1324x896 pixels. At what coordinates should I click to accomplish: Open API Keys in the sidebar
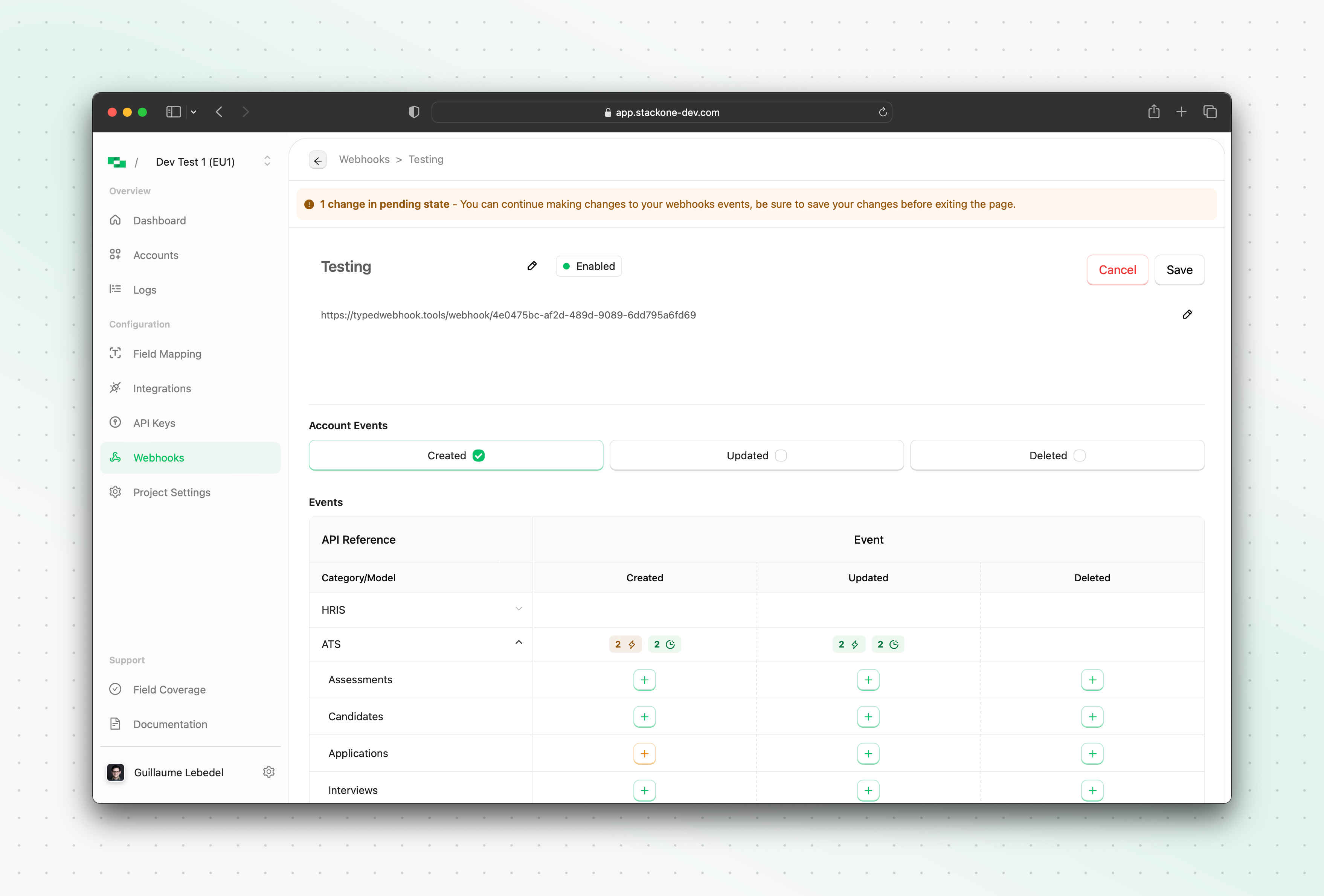tap(190, 423)
